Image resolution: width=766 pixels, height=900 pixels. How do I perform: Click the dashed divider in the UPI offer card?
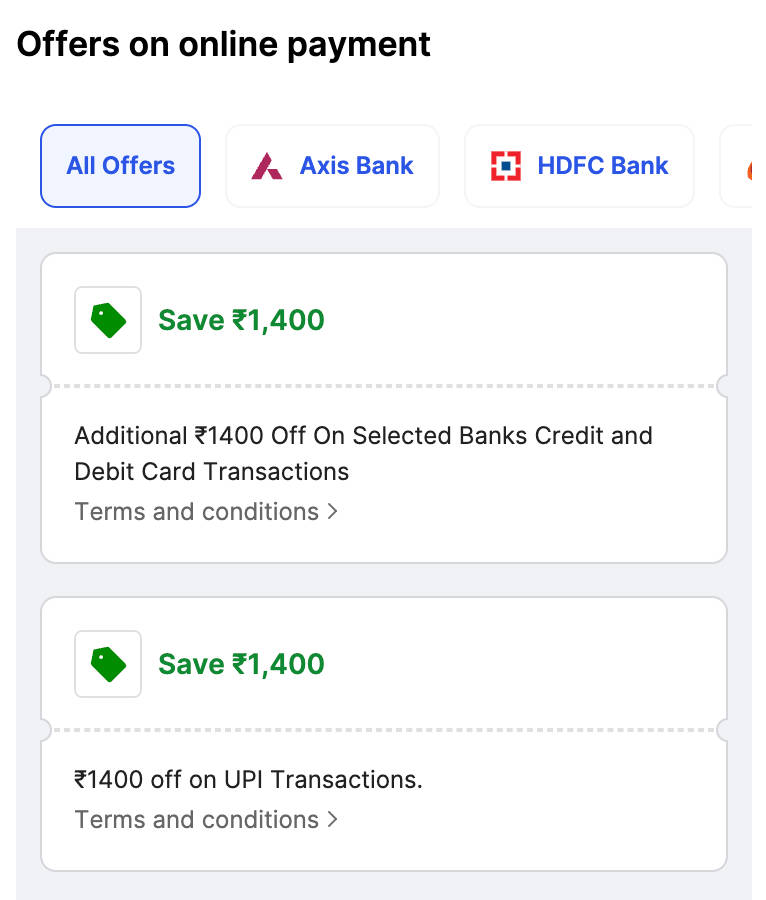pos(384,730)
